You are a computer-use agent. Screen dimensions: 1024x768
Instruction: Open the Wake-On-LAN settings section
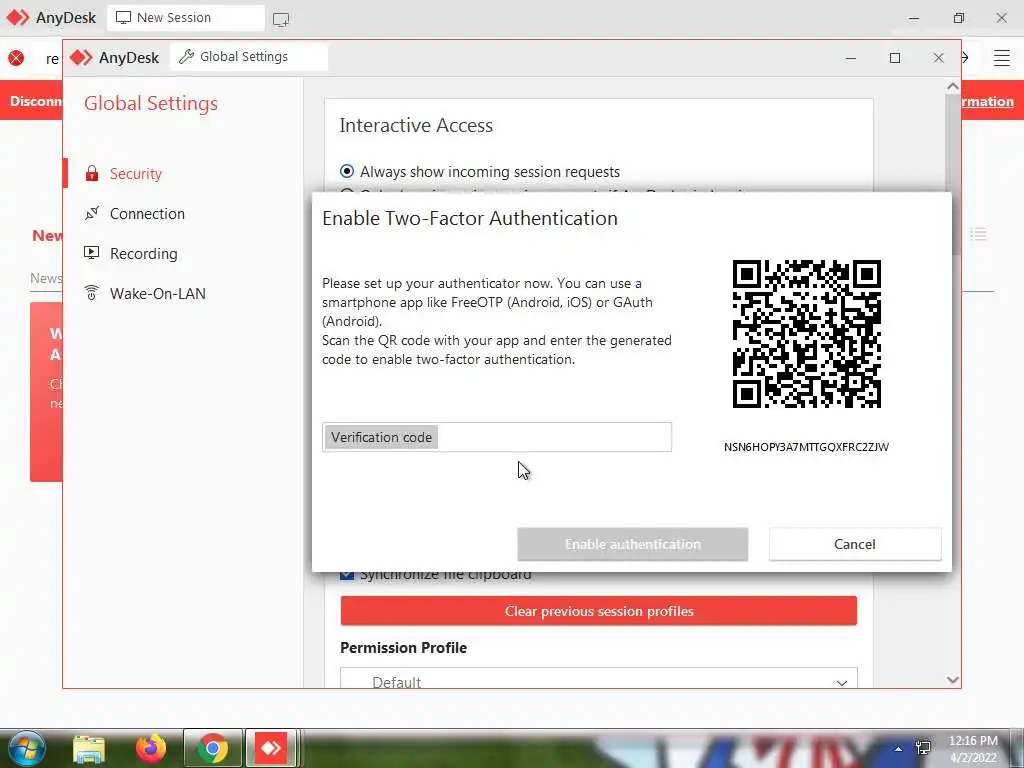[157, 293]
